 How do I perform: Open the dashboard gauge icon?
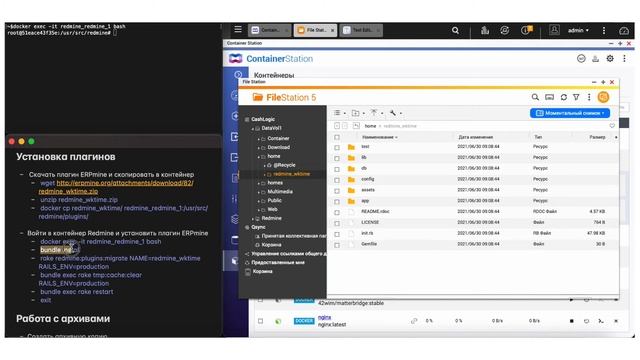tap(624, 31)
